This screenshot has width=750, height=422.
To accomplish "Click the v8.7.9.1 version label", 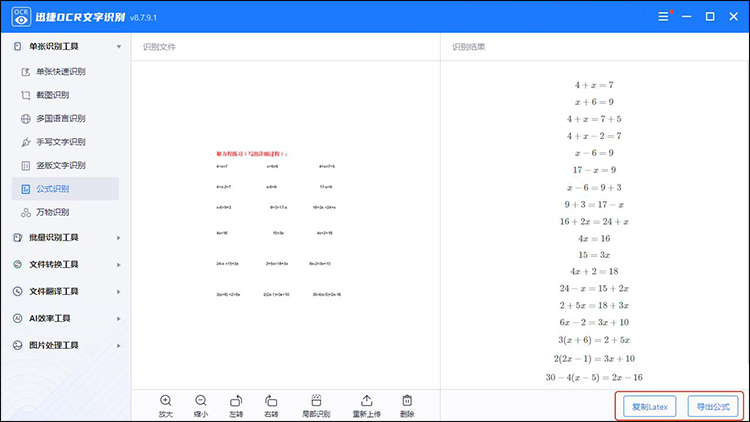I will click(143, 18).
